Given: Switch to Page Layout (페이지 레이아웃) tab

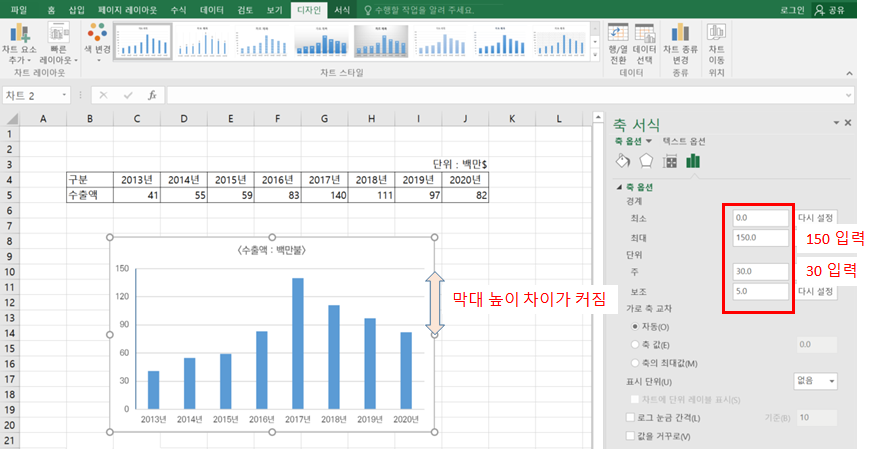Looking at the screenshot, I should (x=128, y=10).
